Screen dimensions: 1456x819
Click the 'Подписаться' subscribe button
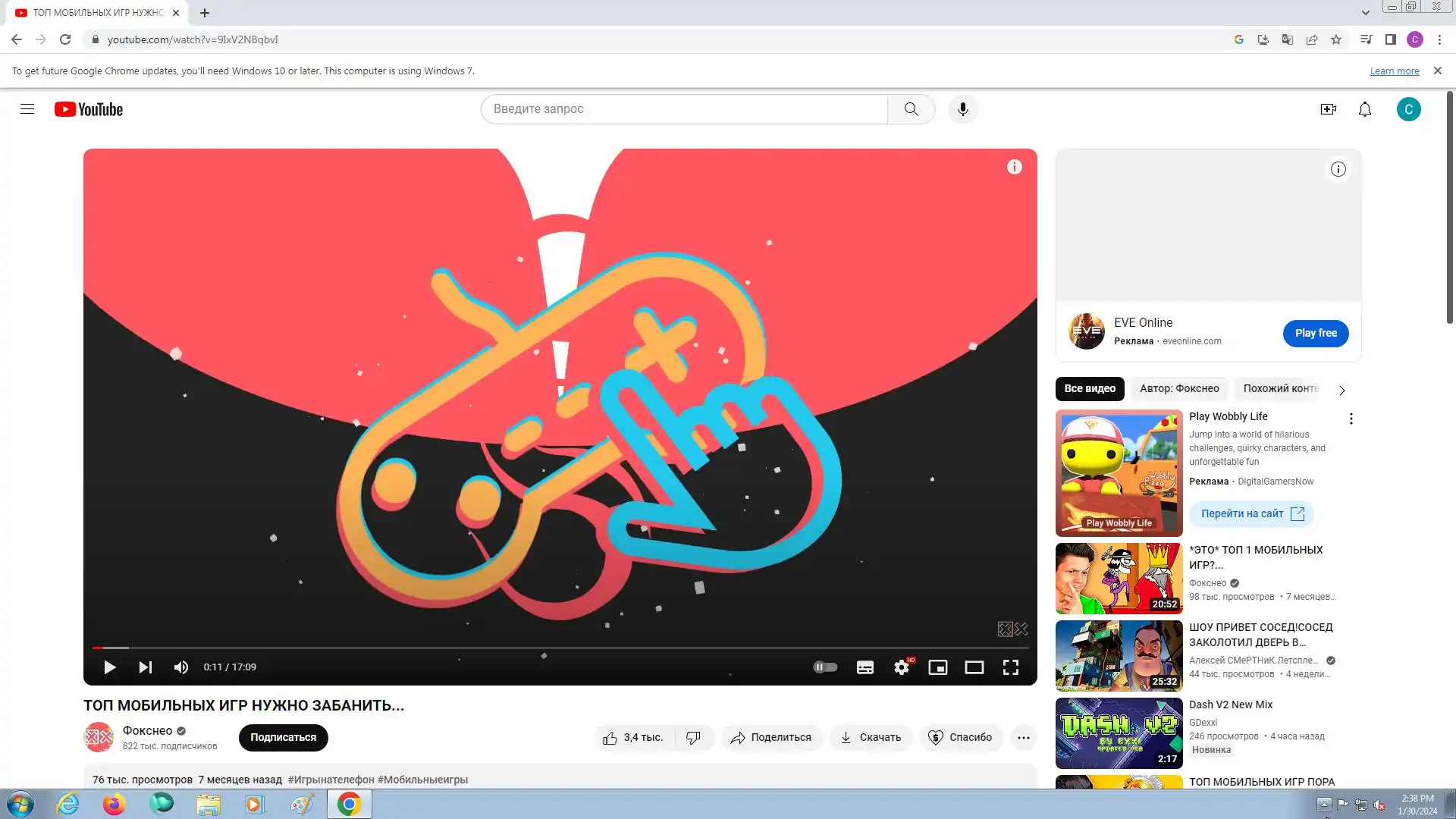(x=283, y=737)
